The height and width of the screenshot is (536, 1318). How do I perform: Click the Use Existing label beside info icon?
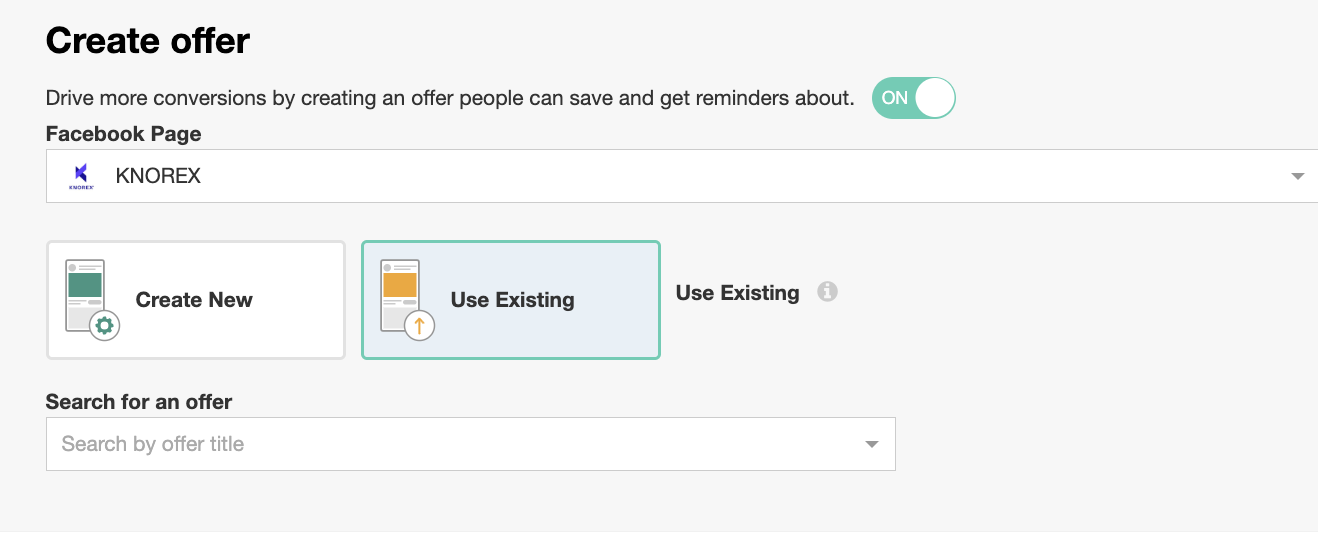[x=737, y=293]
